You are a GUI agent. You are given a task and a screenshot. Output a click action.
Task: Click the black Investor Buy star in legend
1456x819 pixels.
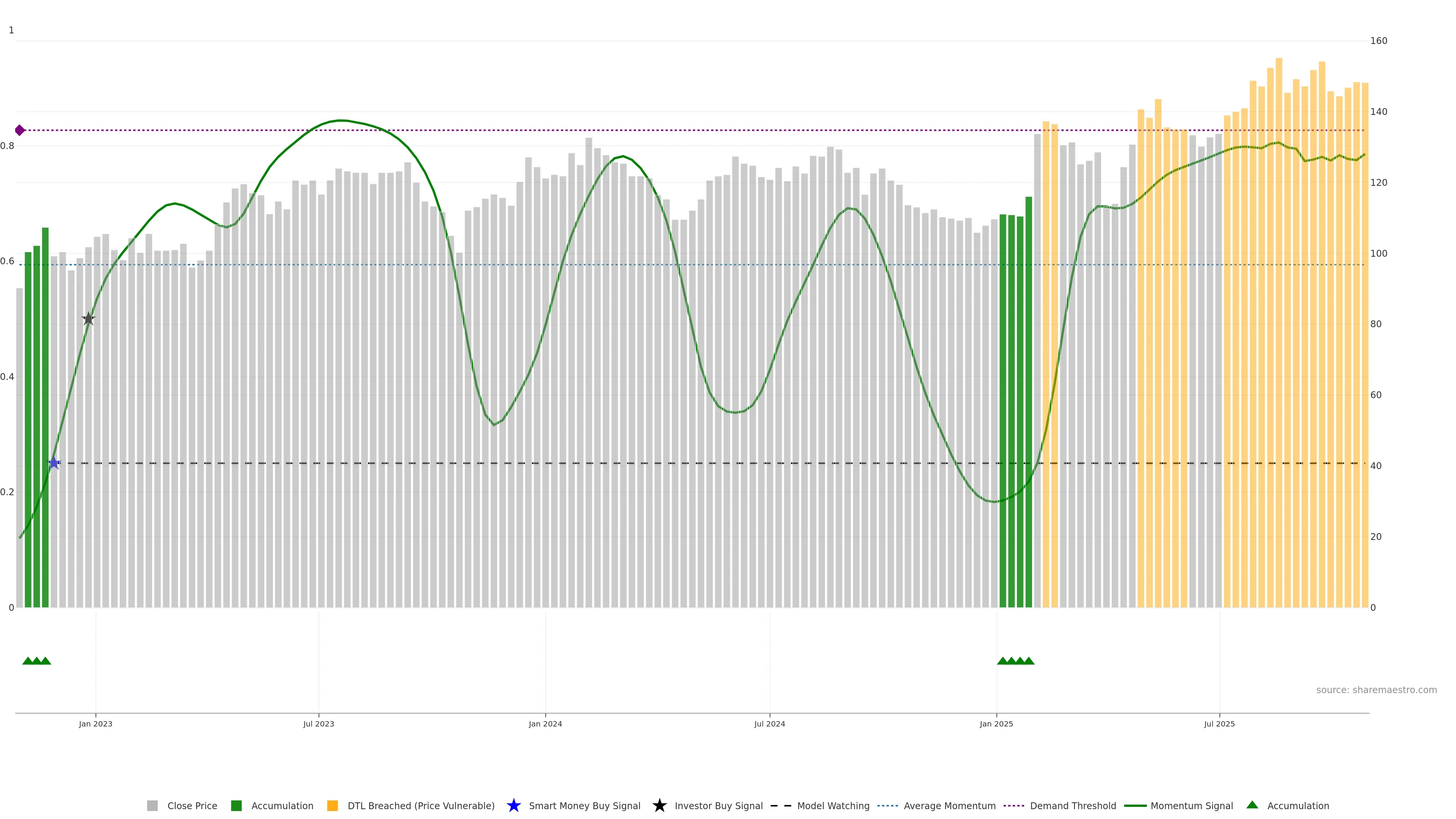(659, 805)
